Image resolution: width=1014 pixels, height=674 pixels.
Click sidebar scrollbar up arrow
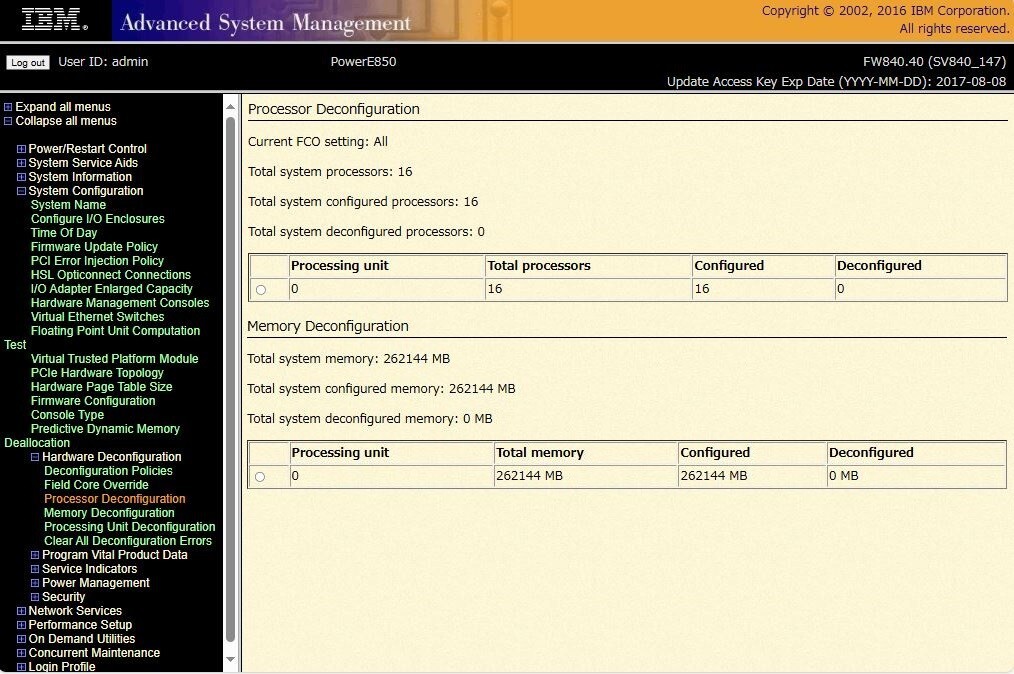(x=230, y=106)
